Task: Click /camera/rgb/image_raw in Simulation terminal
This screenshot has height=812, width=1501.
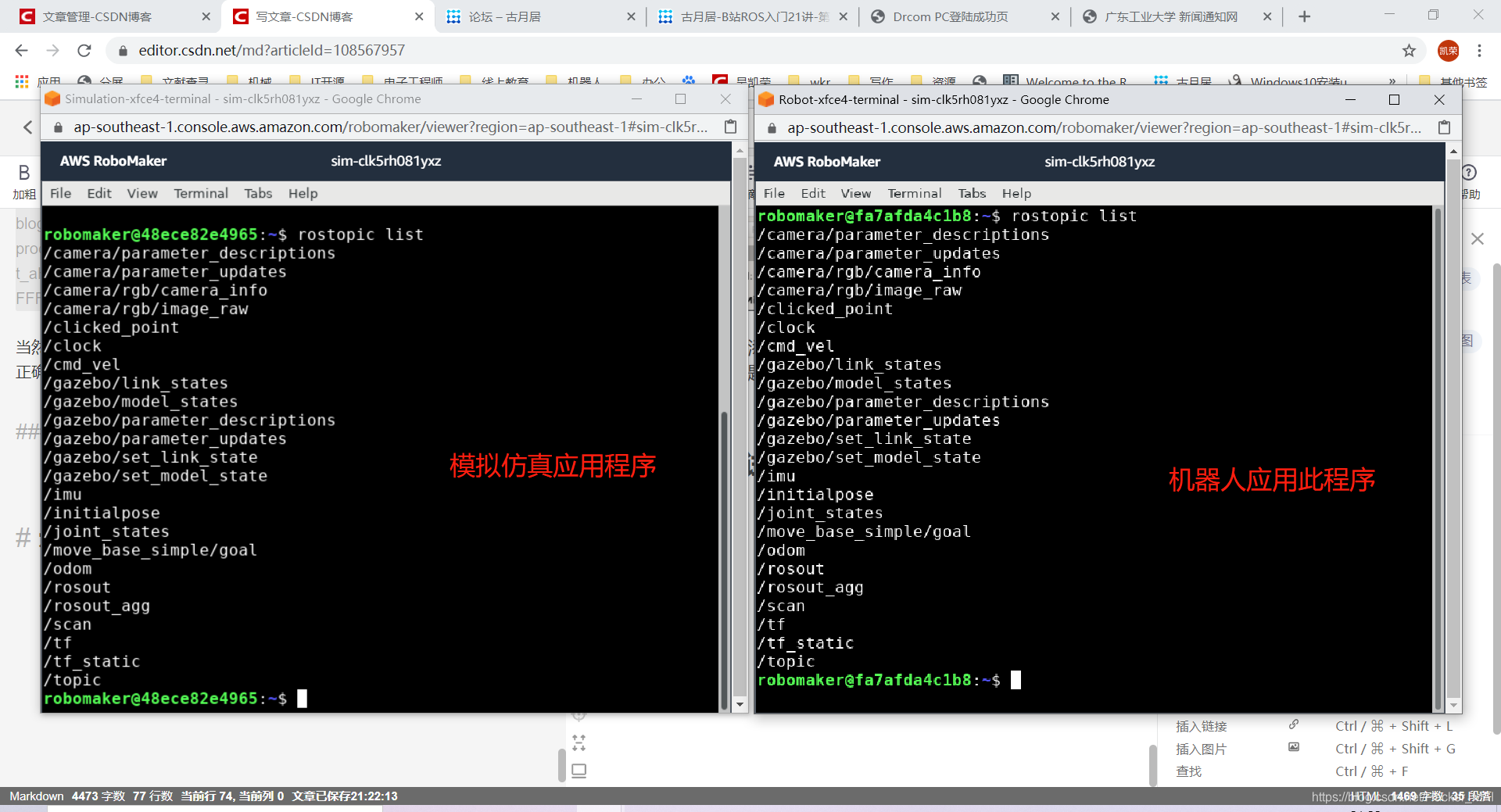Action: 146,309
